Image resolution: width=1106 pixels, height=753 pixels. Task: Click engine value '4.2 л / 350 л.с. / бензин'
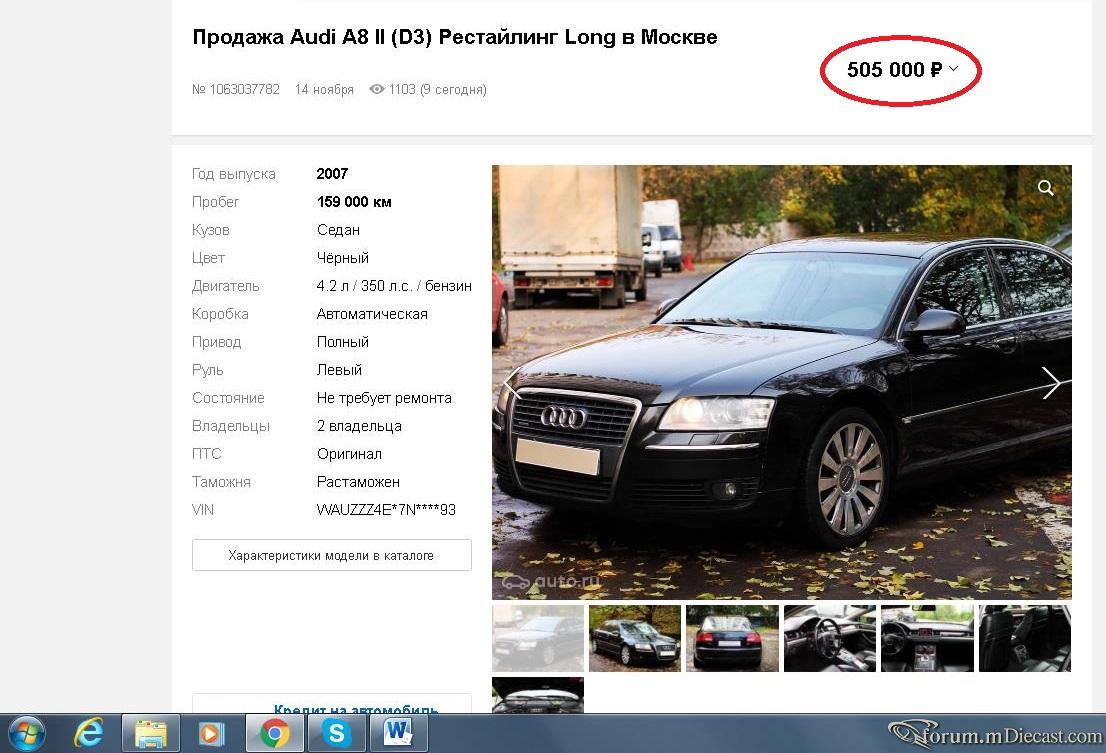(x=394, y=286)
